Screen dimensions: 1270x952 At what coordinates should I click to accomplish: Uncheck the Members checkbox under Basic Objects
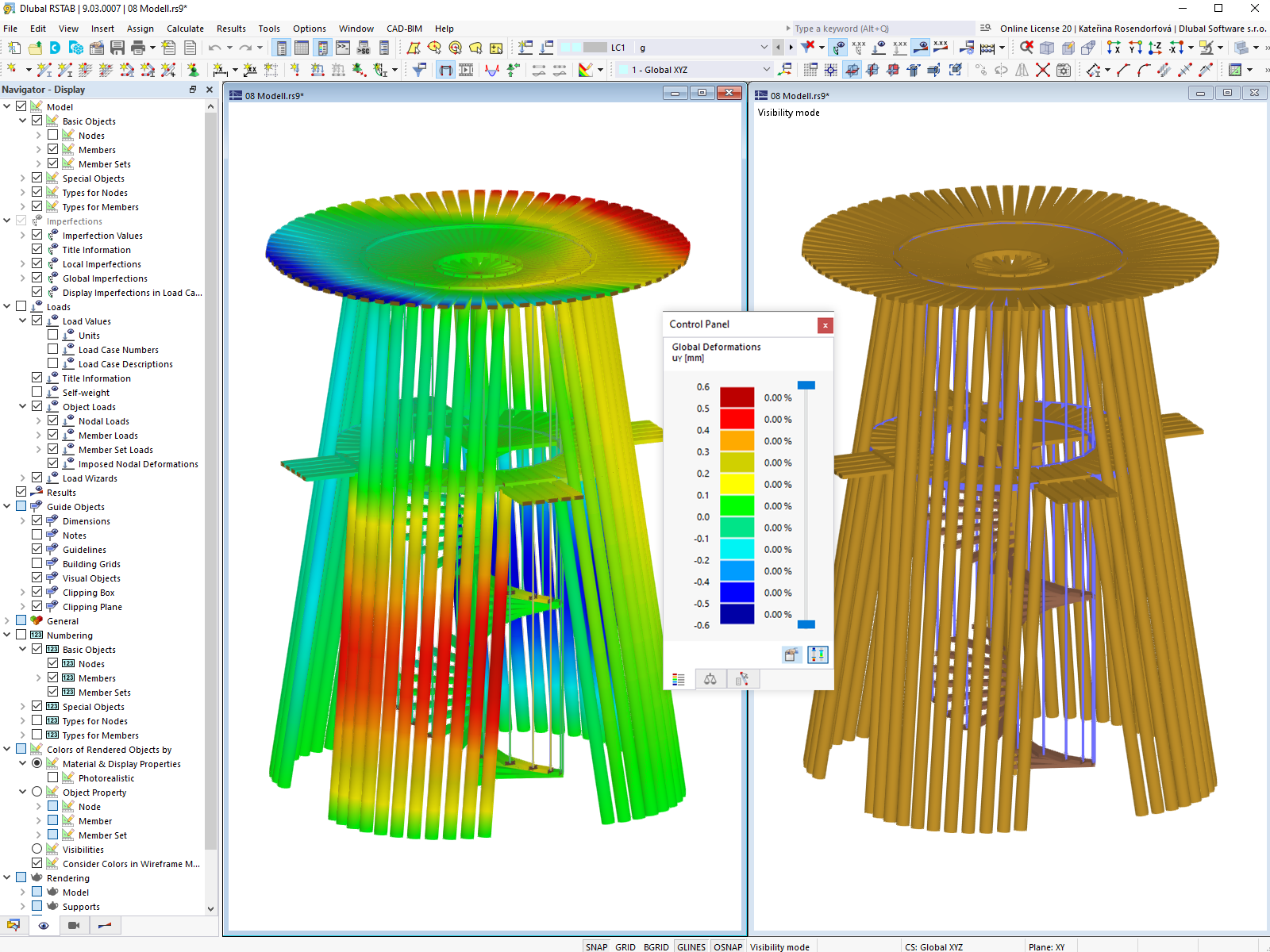pos(52,149)
